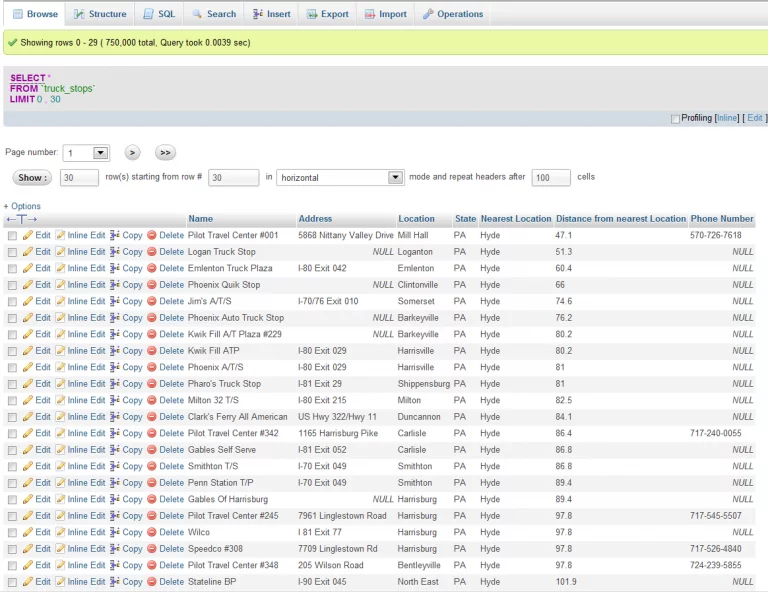Click the Copy icon for Jim's A/T/S row
The width and height of the screenshot is (768, 592).
click(115, 301)
